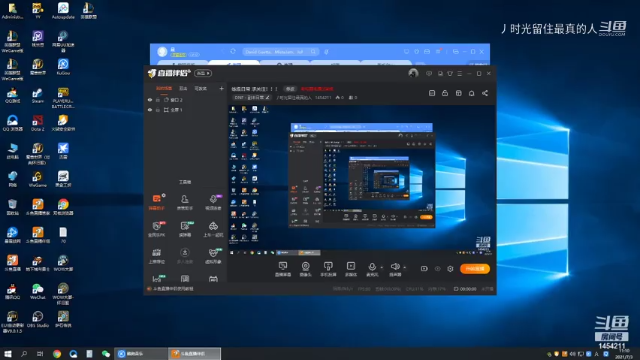Viewport: 640px width, 360px height.
Task: Switch to the third scene tab in the sidebar
Action: tap(200, 88)
